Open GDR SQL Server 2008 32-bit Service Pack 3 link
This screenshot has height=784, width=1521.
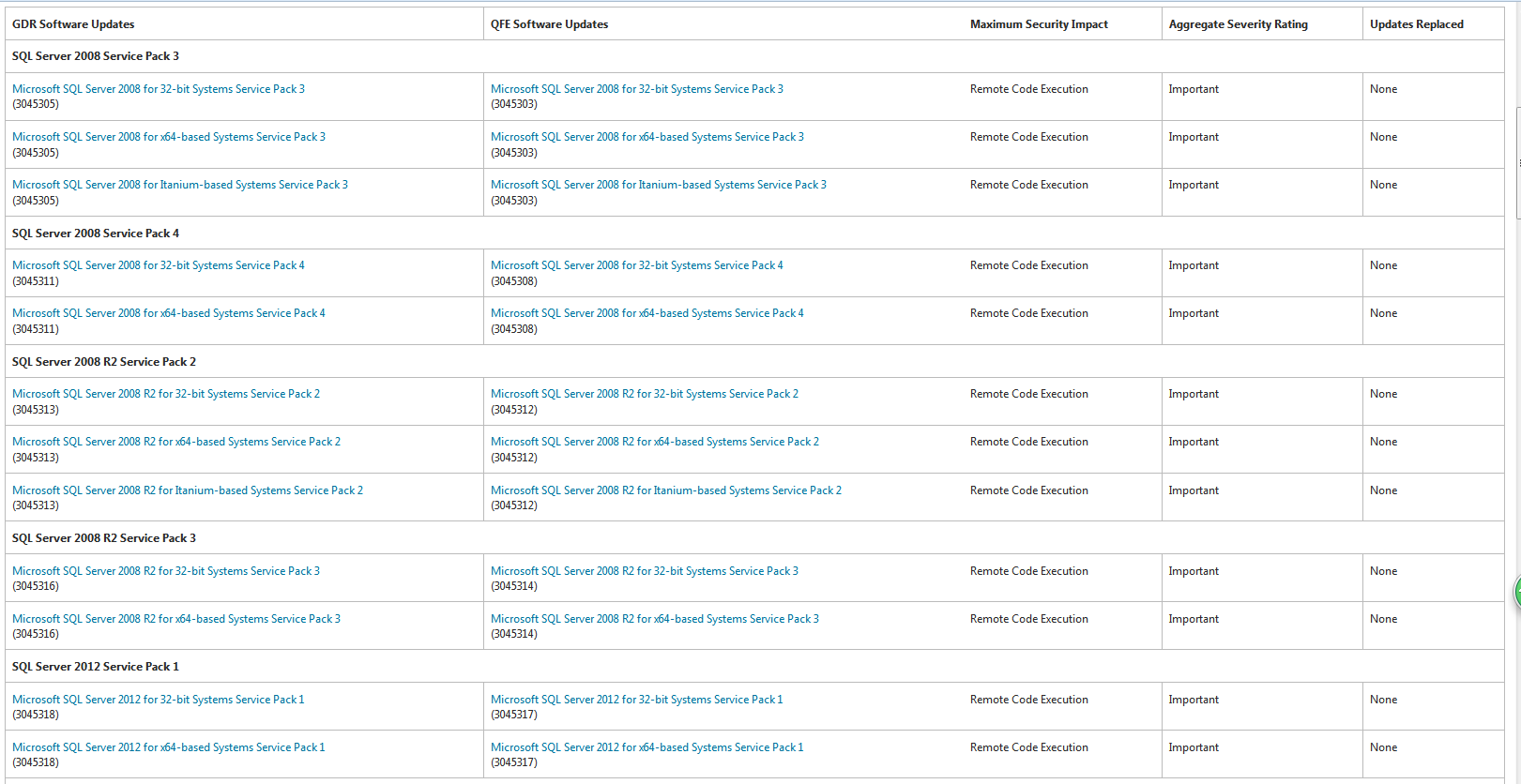click(158, 89)
